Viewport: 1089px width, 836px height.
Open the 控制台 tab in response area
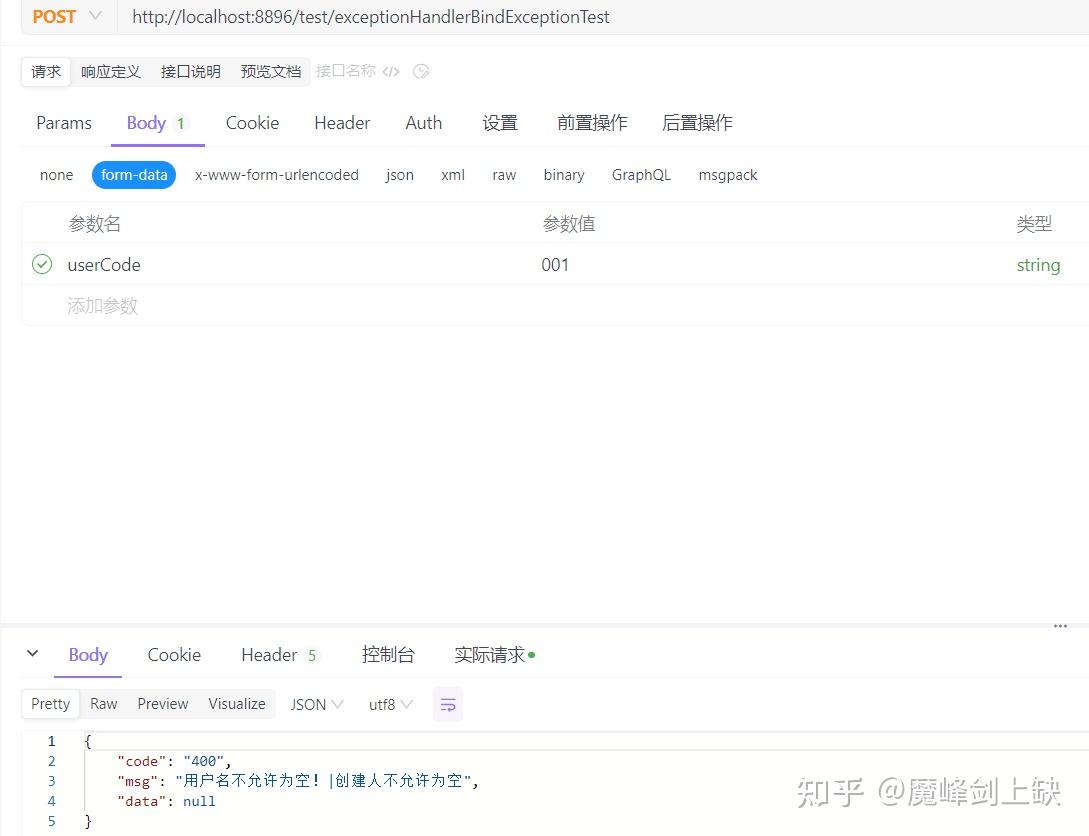(x=388, y=654)
